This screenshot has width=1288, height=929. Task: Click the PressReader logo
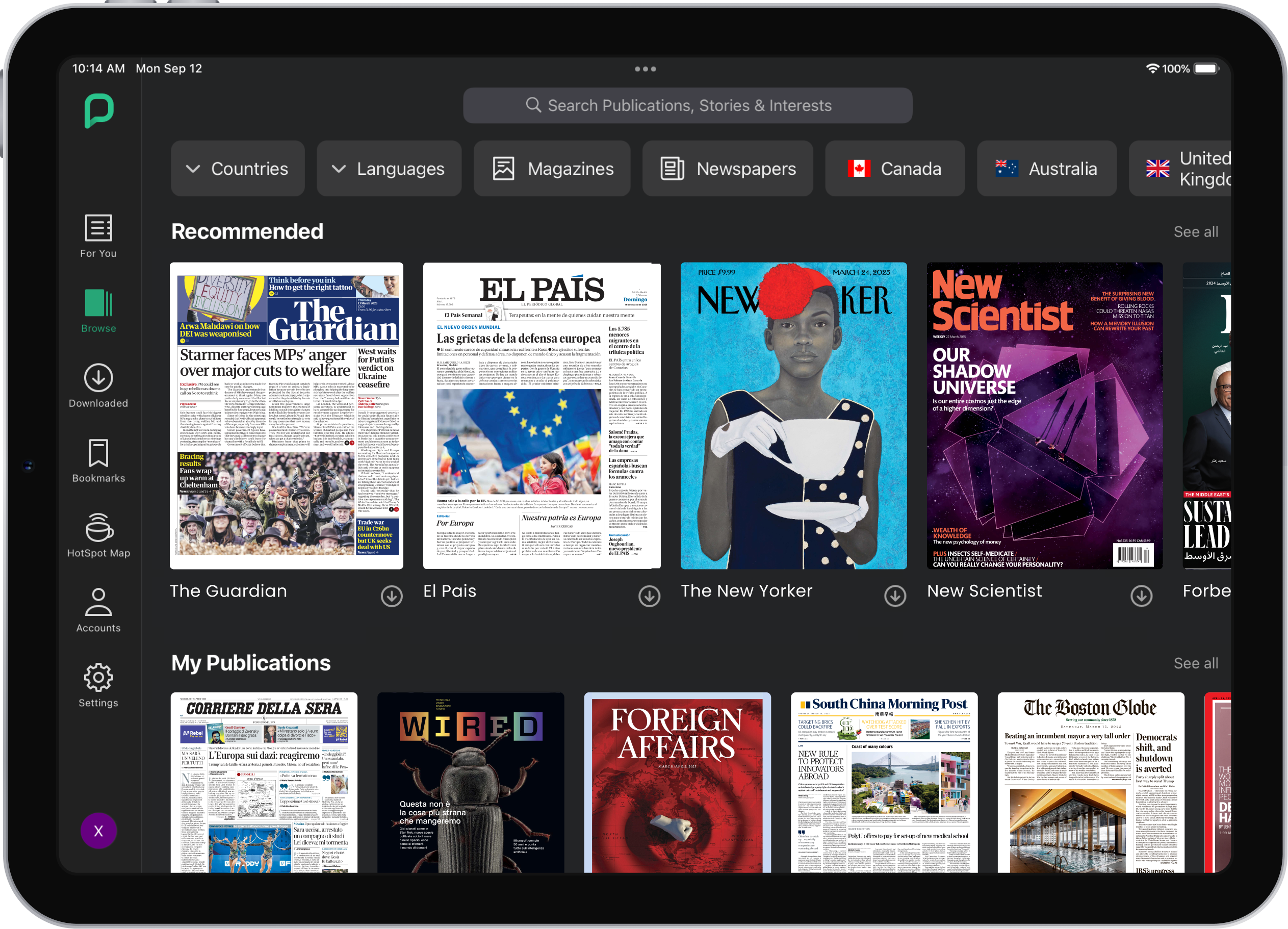click(98, 111)
